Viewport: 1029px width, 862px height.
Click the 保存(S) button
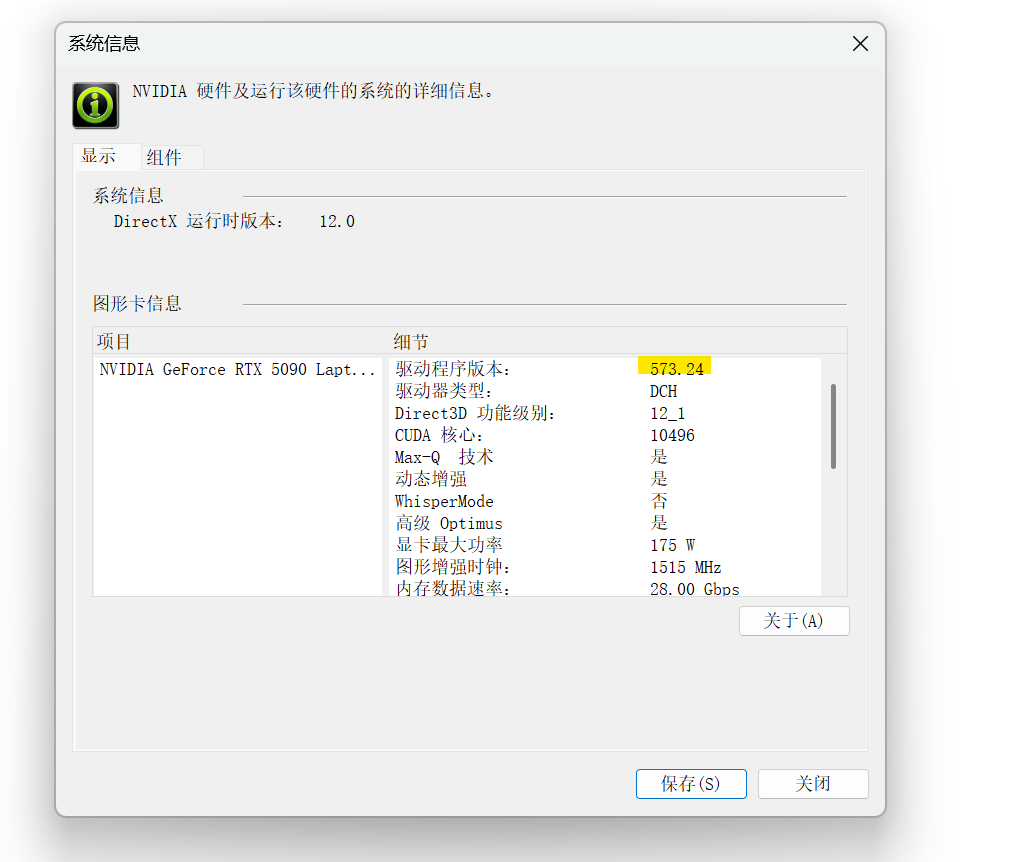[x=691, y=784]
